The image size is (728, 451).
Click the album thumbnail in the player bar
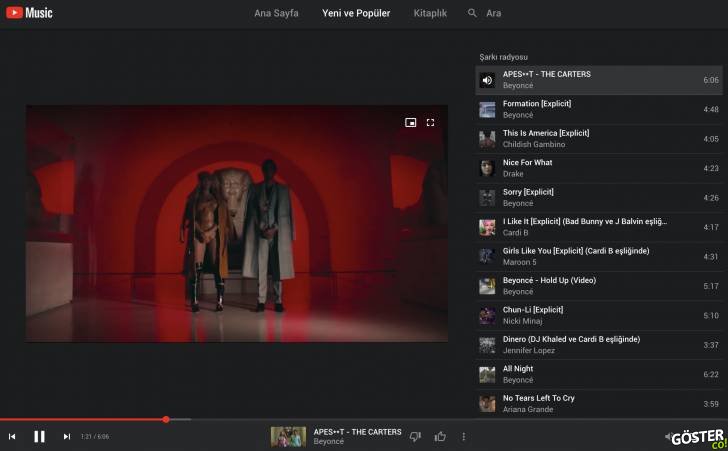click(288, 437)
